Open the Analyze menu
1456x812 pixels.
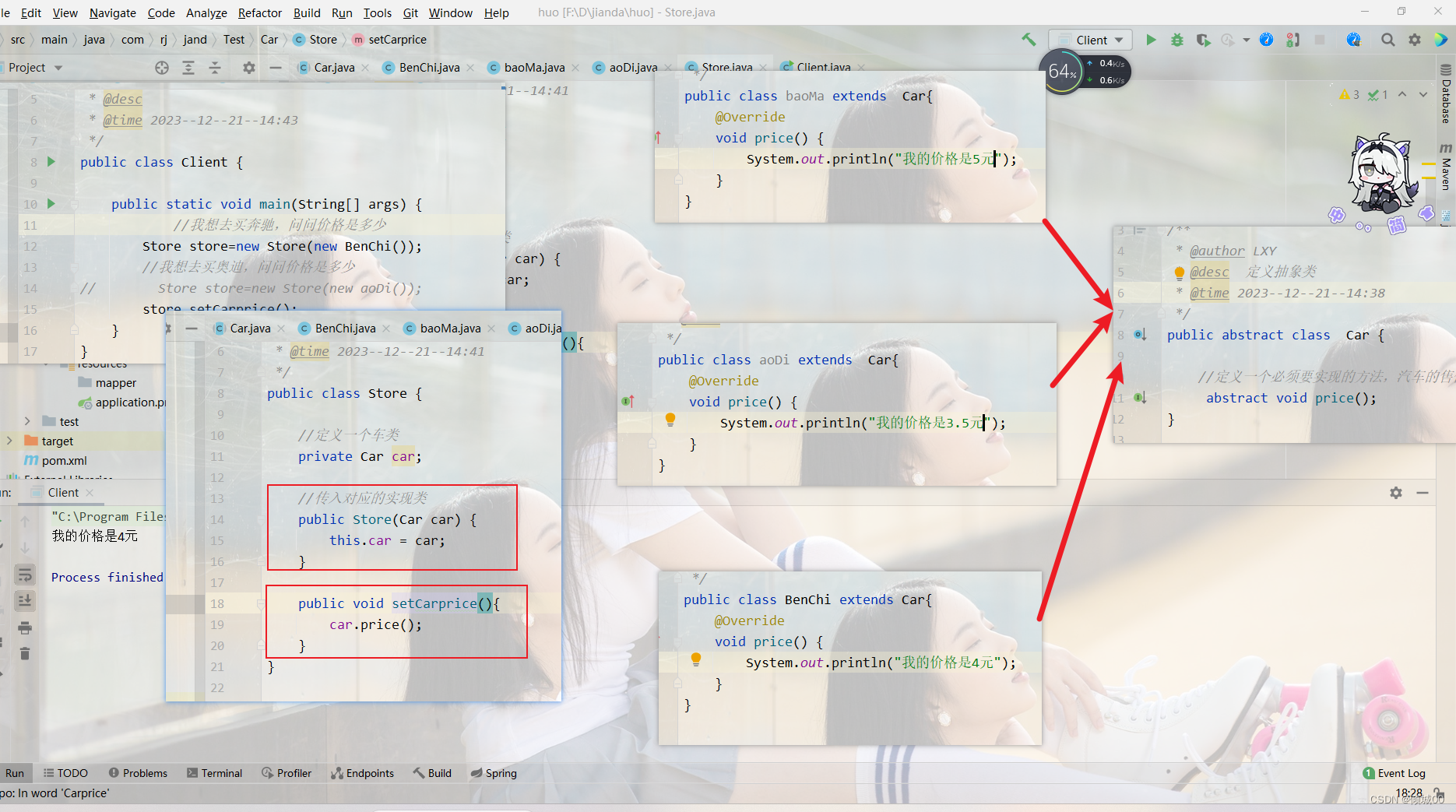pyautogui.click(x=206, y=12)
